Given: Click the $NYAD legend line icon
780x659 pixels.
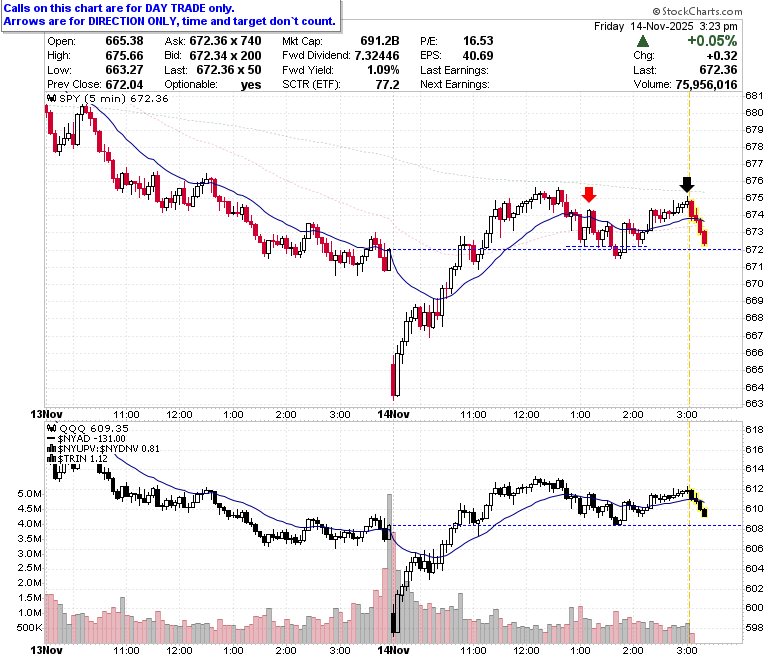Looking at the screenshot, I should pos(52,439).
